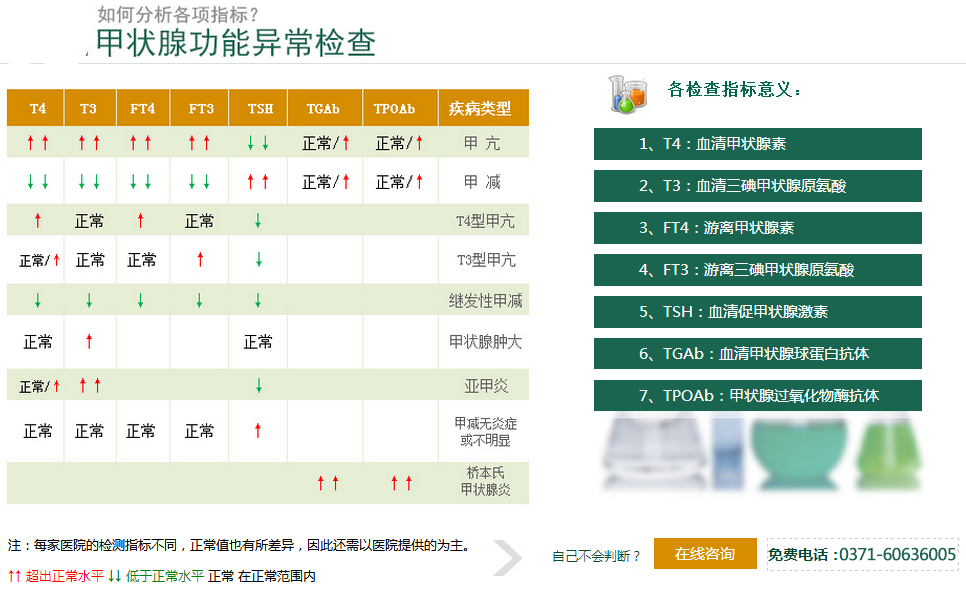Click the 疾病类型 column header
The height and width of the screenshot is (592, 966).
click(482, 108)
